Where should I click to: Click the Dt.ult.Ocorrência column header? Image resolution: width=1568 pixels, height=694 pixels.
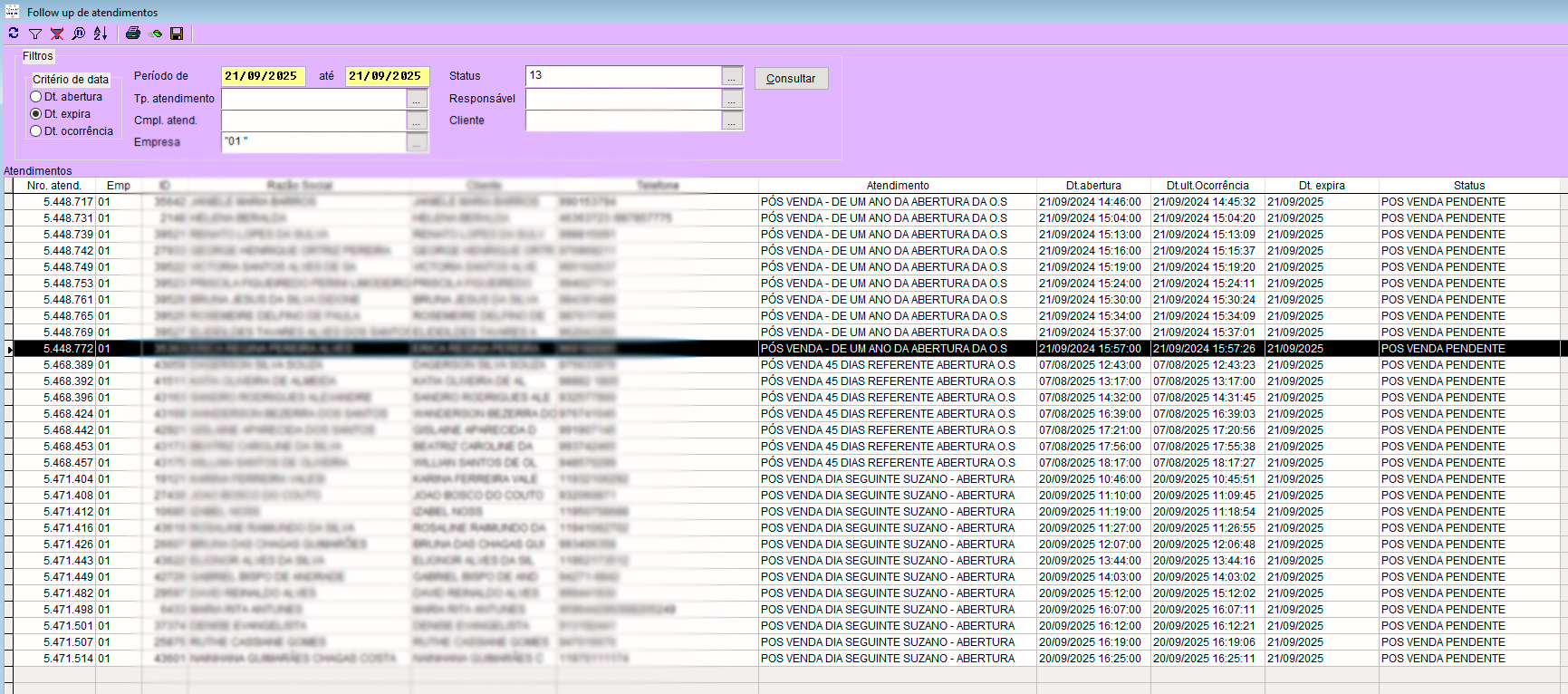(x=1207, y=186)
